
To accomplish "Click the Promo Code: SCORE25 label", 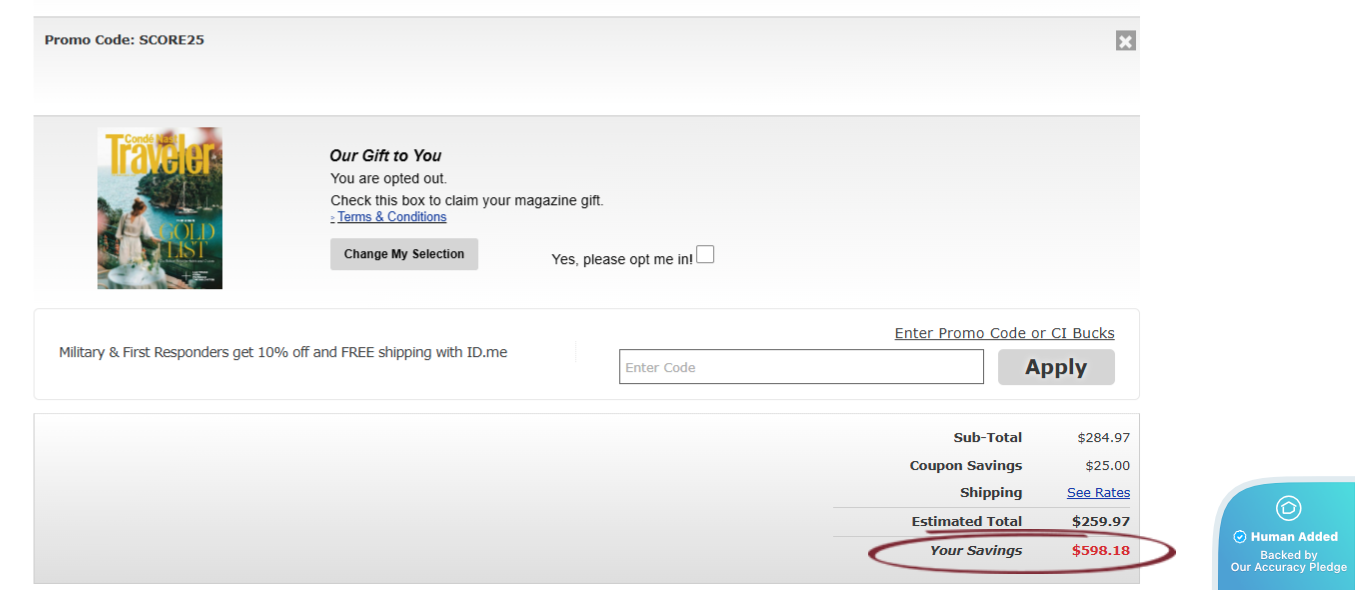I will pos(124,40).
